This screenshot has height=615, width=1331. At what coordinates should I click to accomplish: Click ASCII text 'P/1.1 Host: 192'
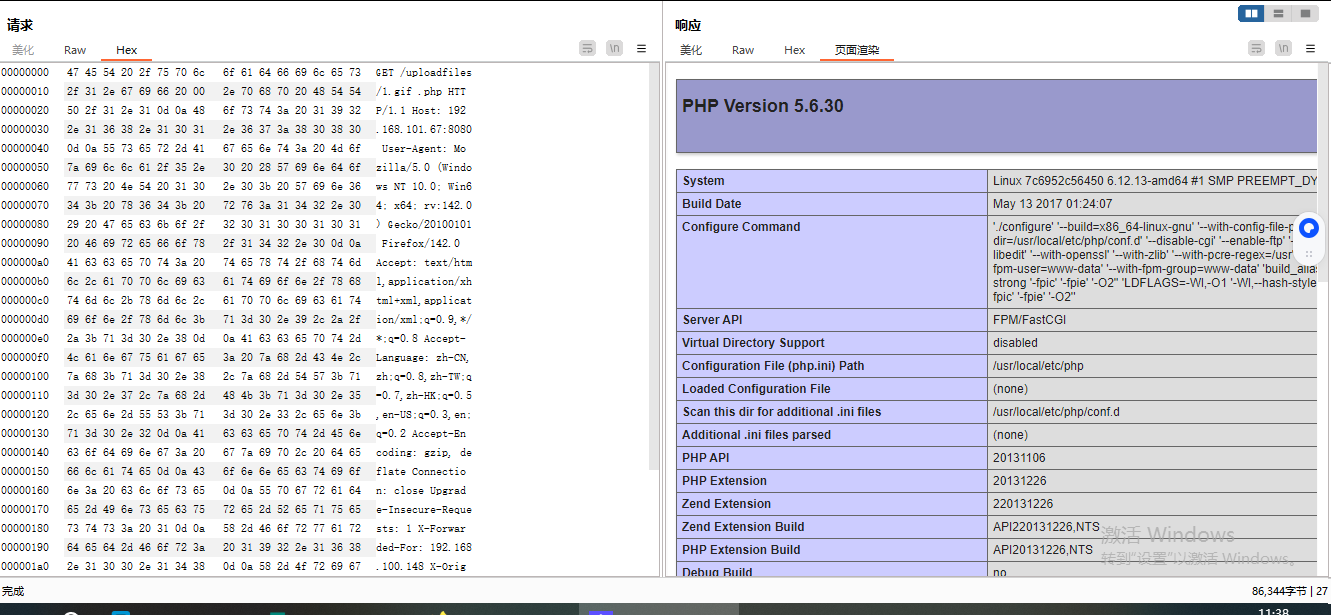point(421,110)
